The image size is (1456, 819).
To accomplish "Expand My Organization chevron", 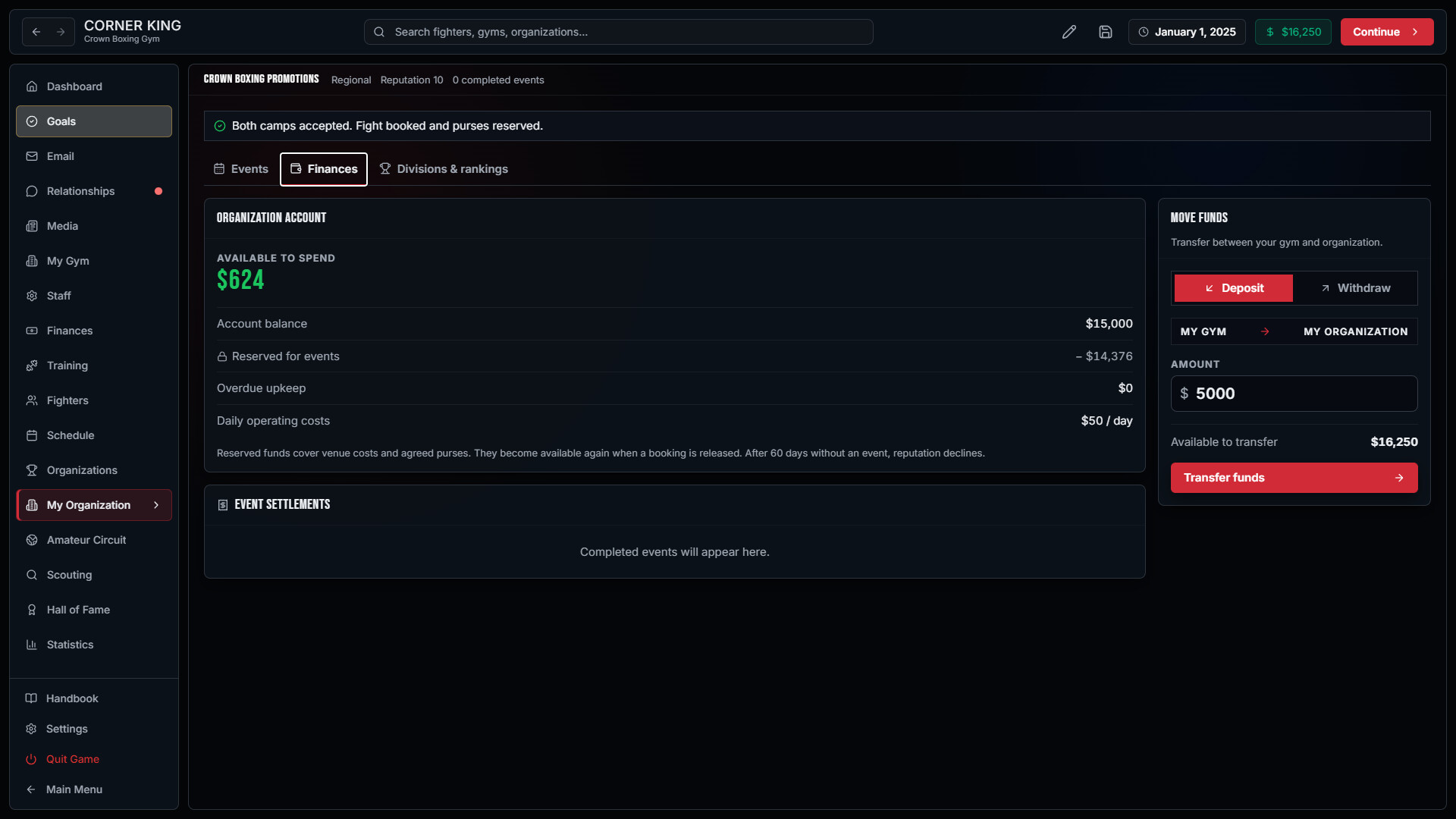I will [x=156, y=505].
